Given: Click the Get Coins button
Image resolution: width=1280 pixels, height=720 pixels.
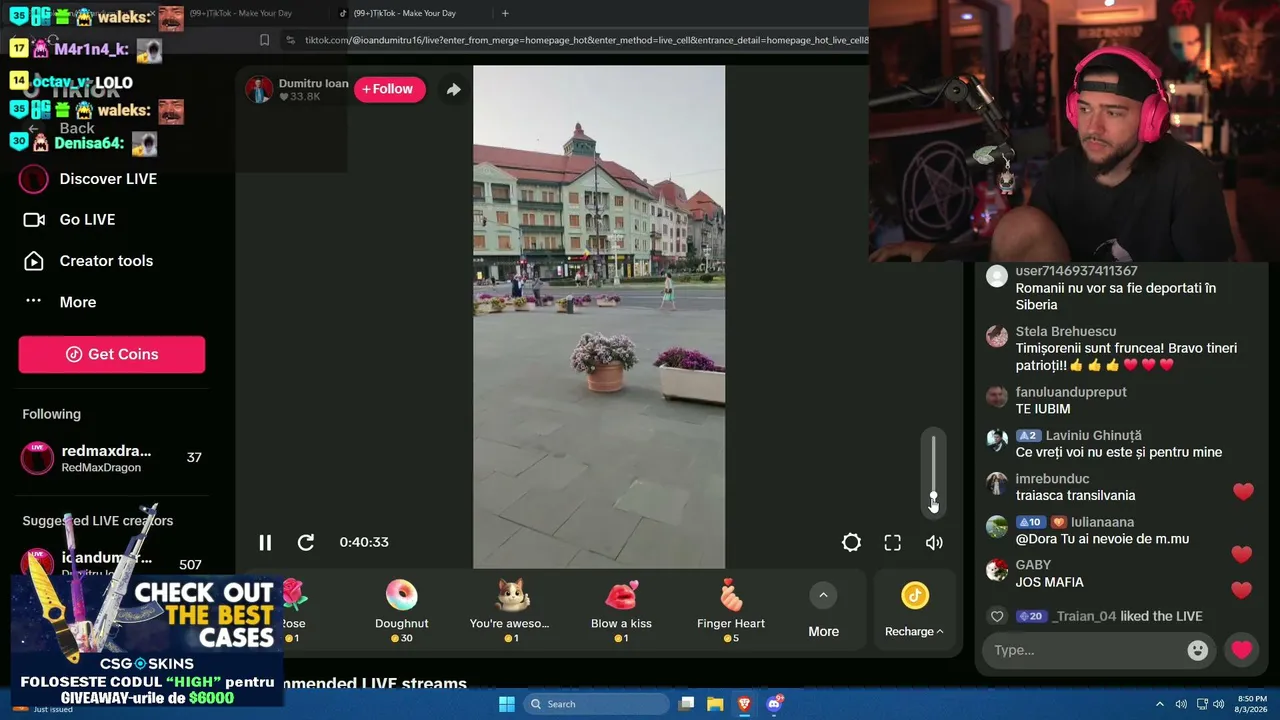Looking at the screenshot, I should coord(112,354).
